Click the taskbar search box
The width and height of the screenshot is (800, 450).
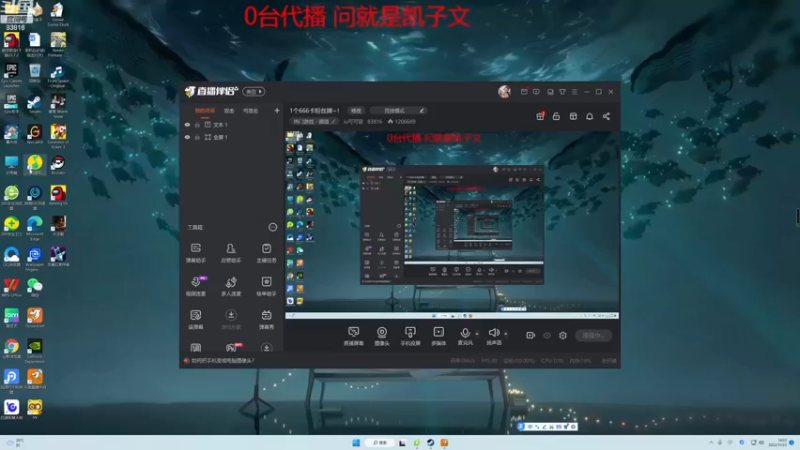pyautogui.click(x=380, y=442)
